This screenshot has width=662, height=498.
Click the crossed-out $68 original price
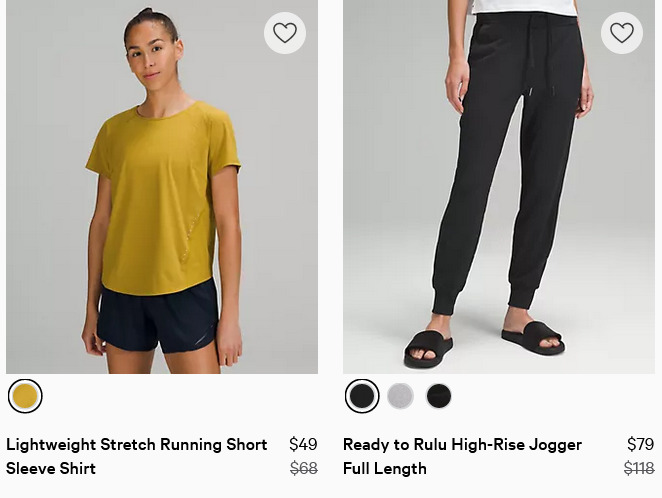pos(304,468)
